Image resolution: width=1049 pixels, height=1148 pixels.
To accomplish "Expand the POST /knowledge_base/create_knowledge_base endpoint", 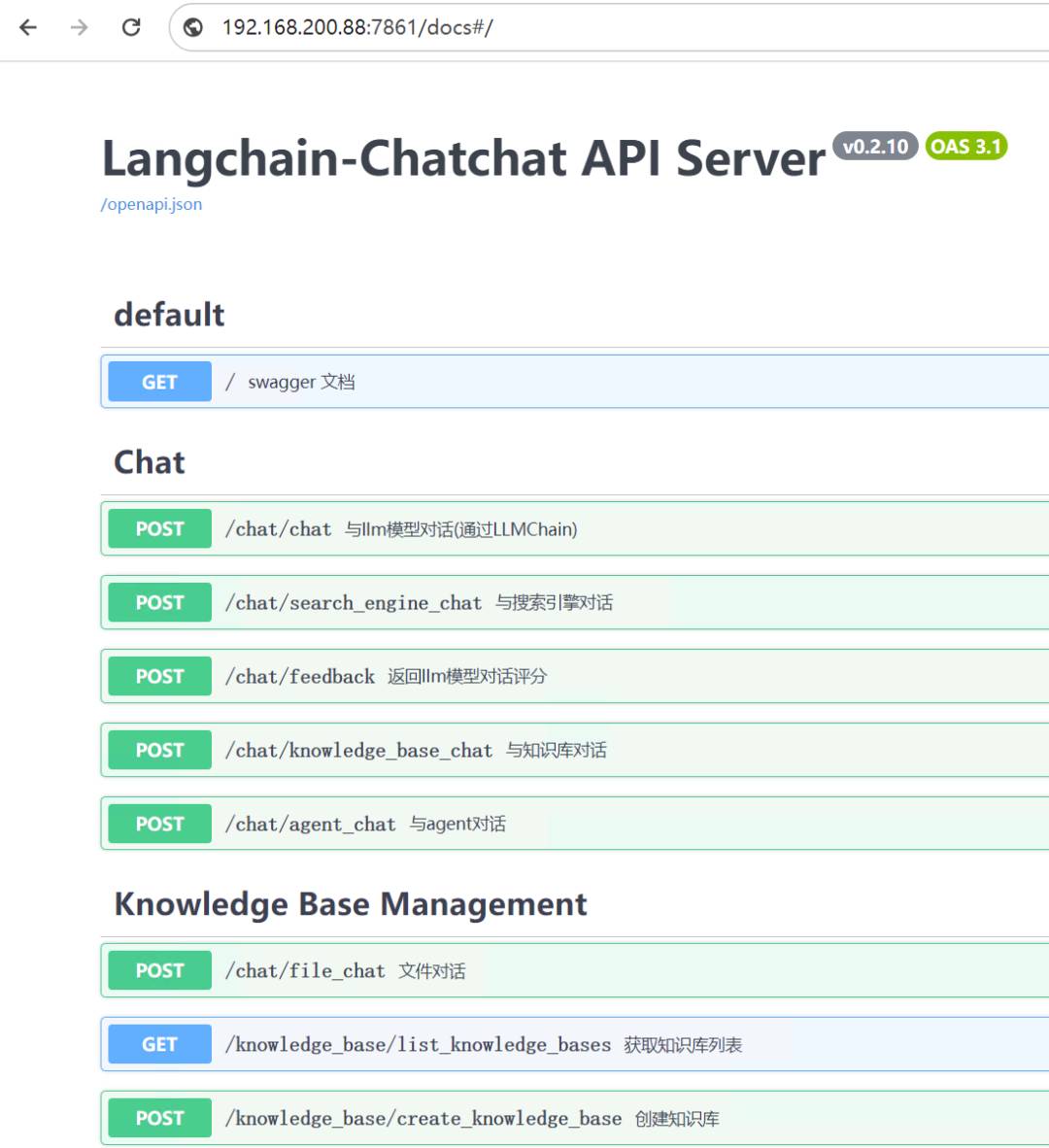I will 575,1118.
